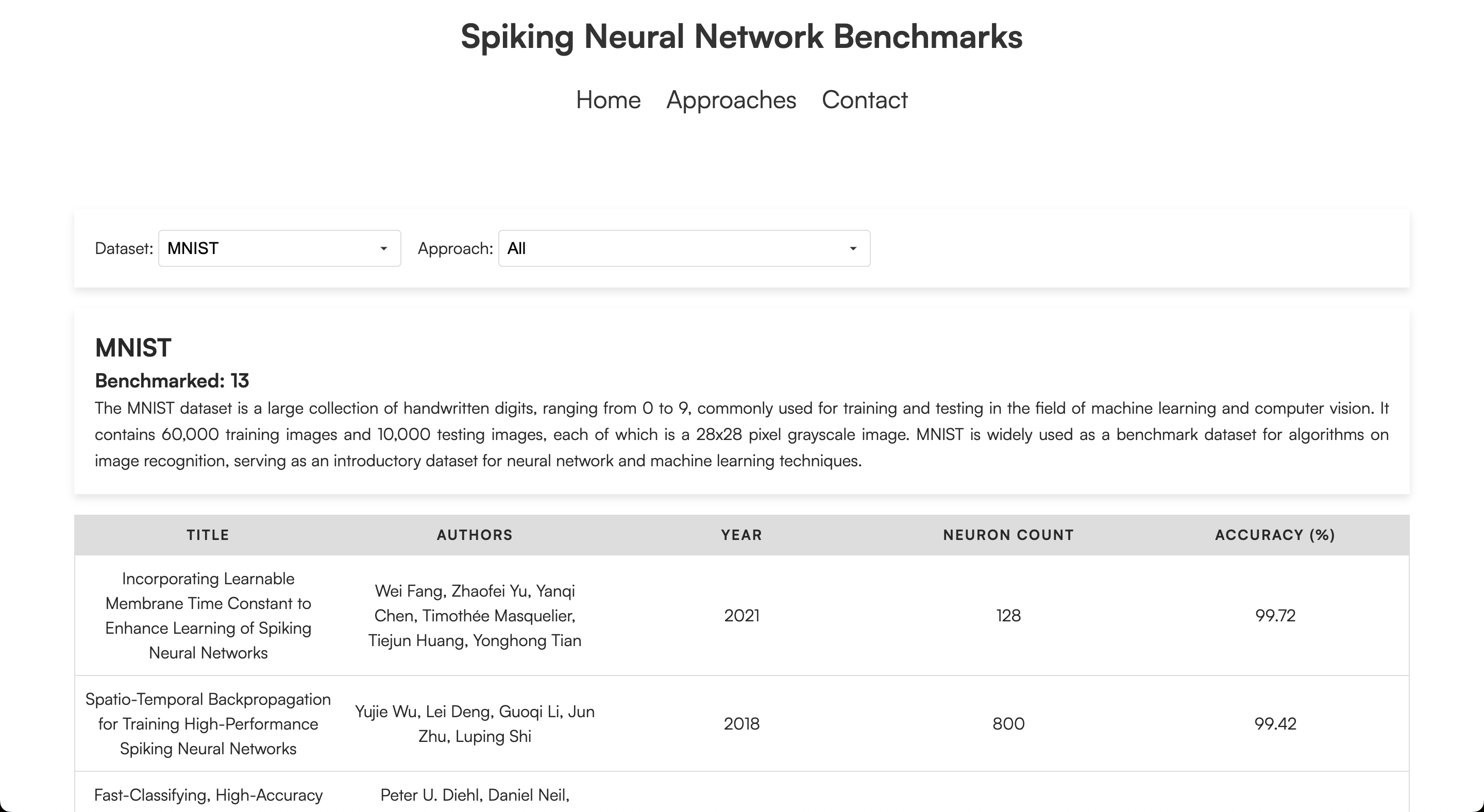Sort the table by YEAR column
The image size is (1484, 812).
tap(741, 534)
